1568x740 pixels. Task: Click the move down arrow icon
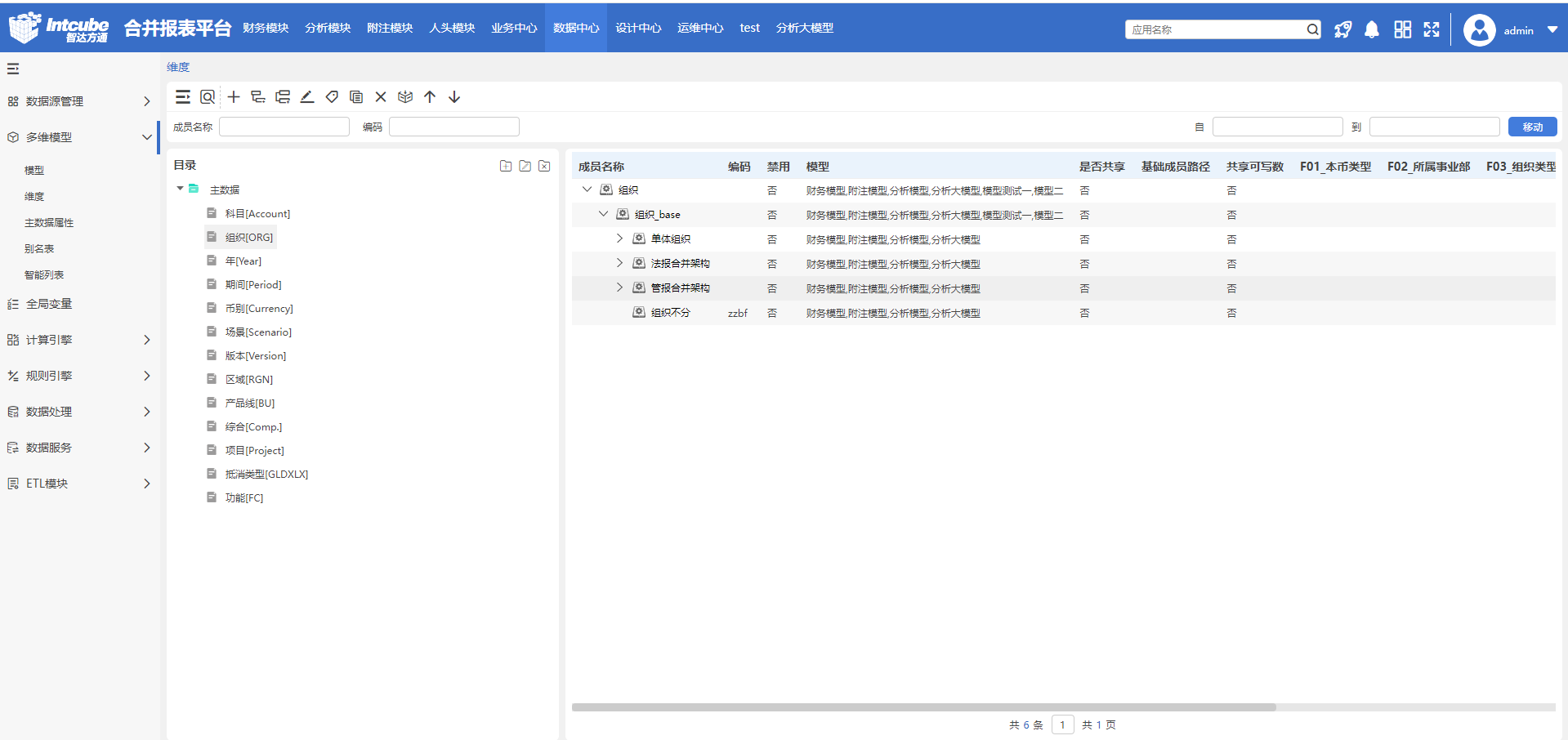454,97
